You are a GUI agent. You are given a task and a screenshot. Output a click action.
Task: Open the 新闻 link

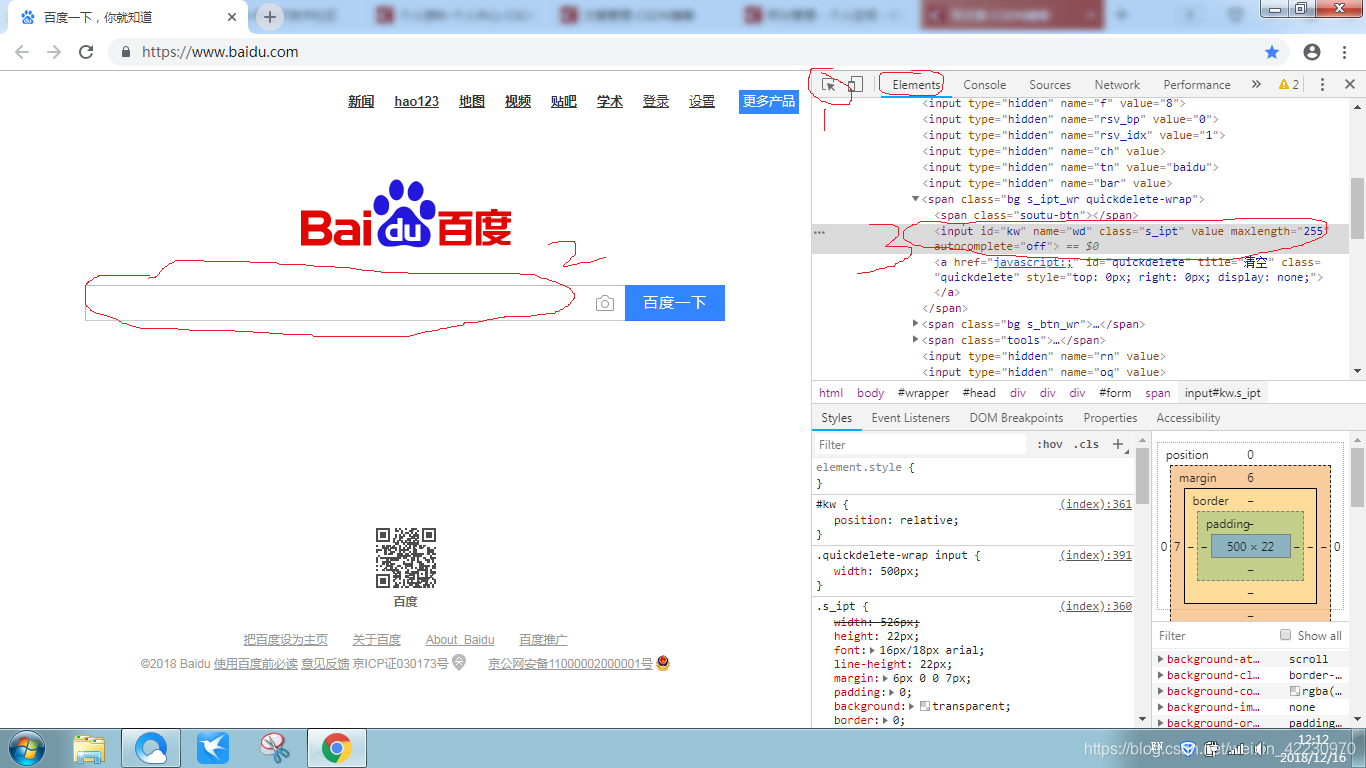click(x=361, y=101)
